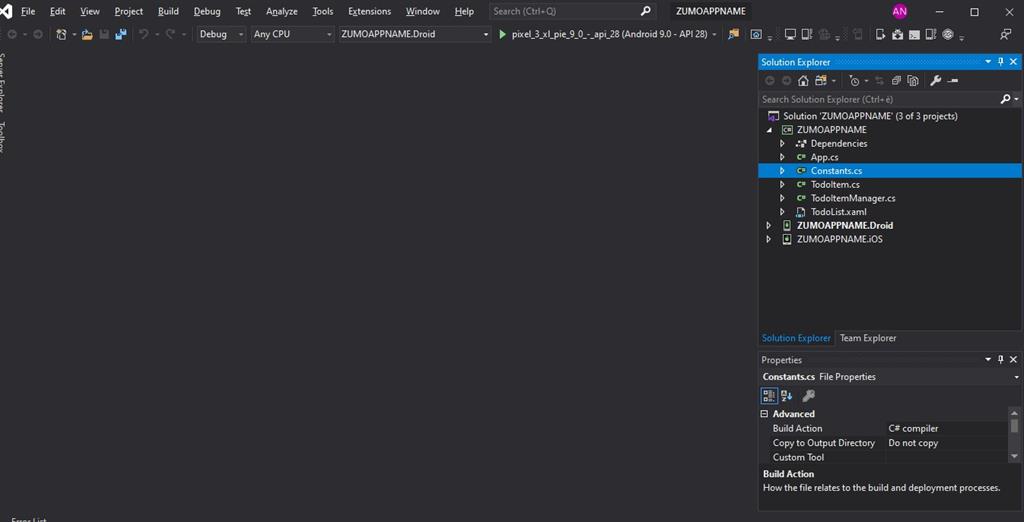This screenshot has width=1024, height=522.
Task: Click Preview Selected Items icon in Solution Explorer
Action: pos(953,80)
